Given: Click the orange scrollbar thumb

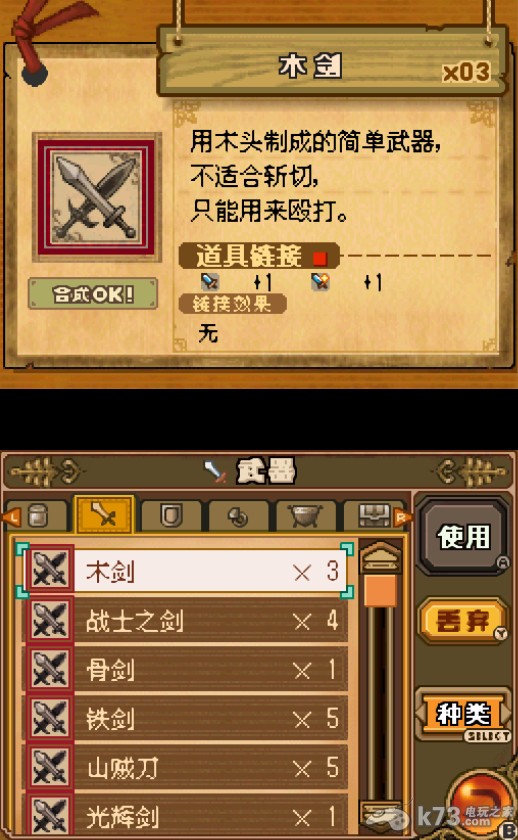Looking at the screenshot, I should (x=380, y=590).
